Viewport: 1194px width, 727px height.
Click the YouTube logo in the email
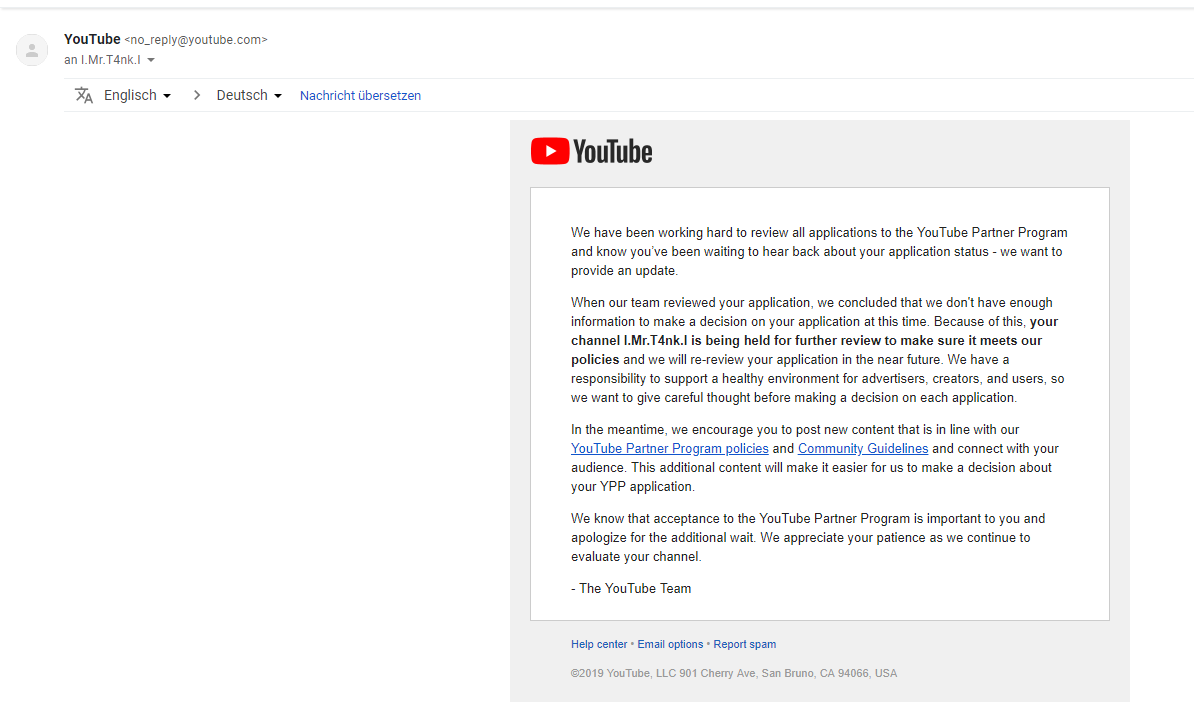click(x=592, y=151)
